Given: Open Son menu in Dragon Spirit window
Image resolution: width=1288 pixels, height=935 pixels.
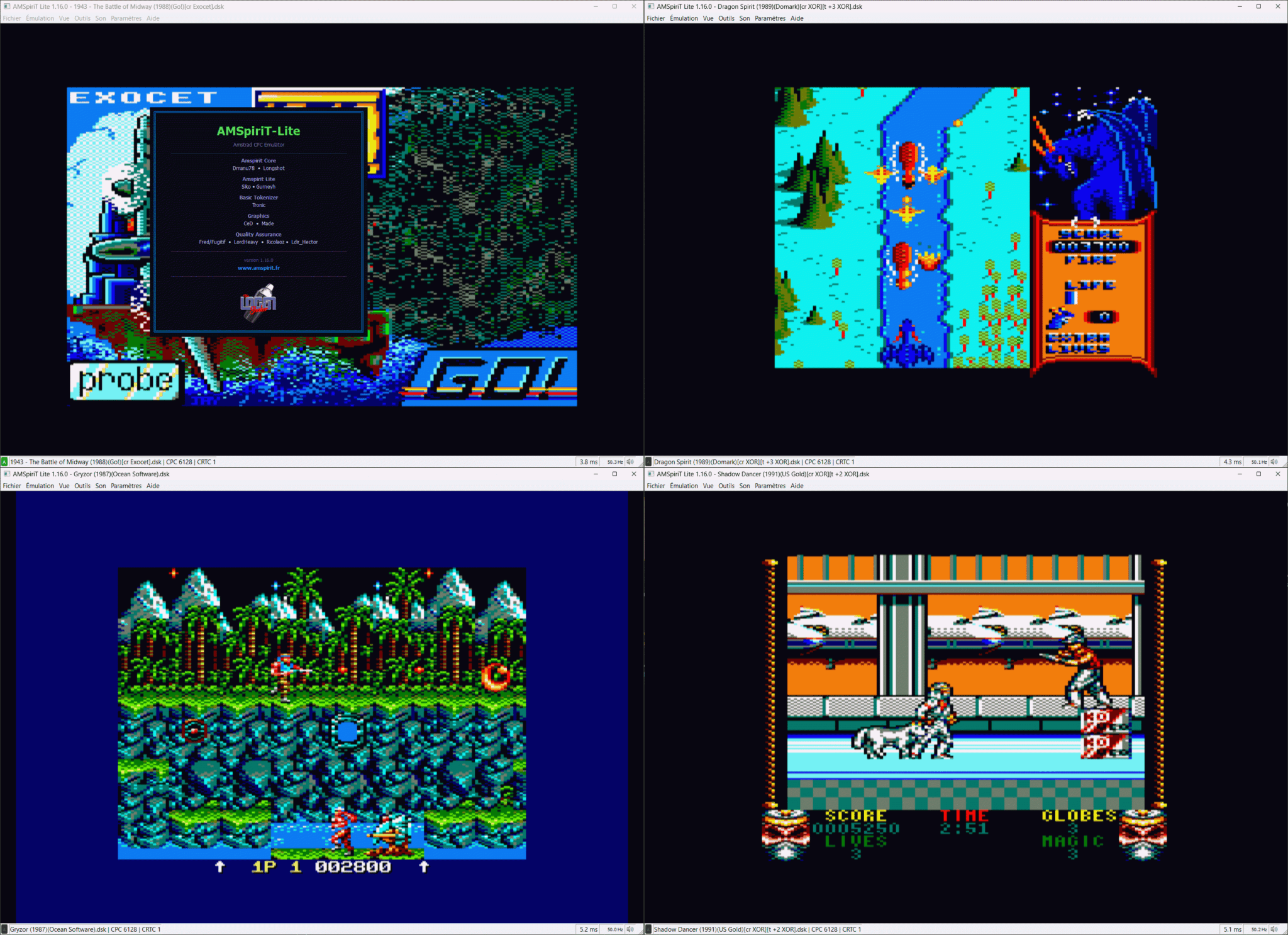Looking at the screenshot, I should (745, 18).
